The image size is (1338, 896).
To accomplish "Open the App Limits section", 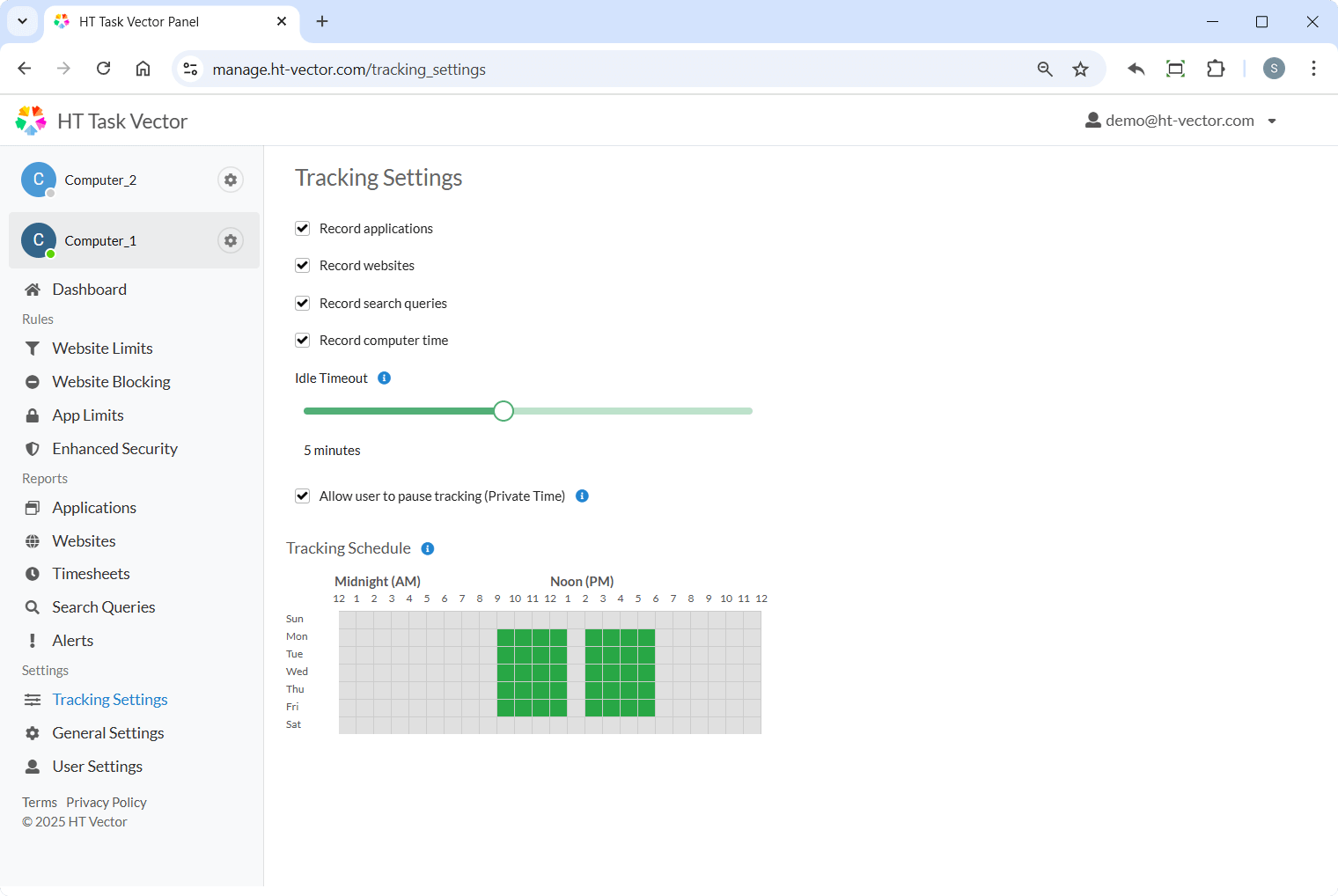I will [x=87, y=415].
